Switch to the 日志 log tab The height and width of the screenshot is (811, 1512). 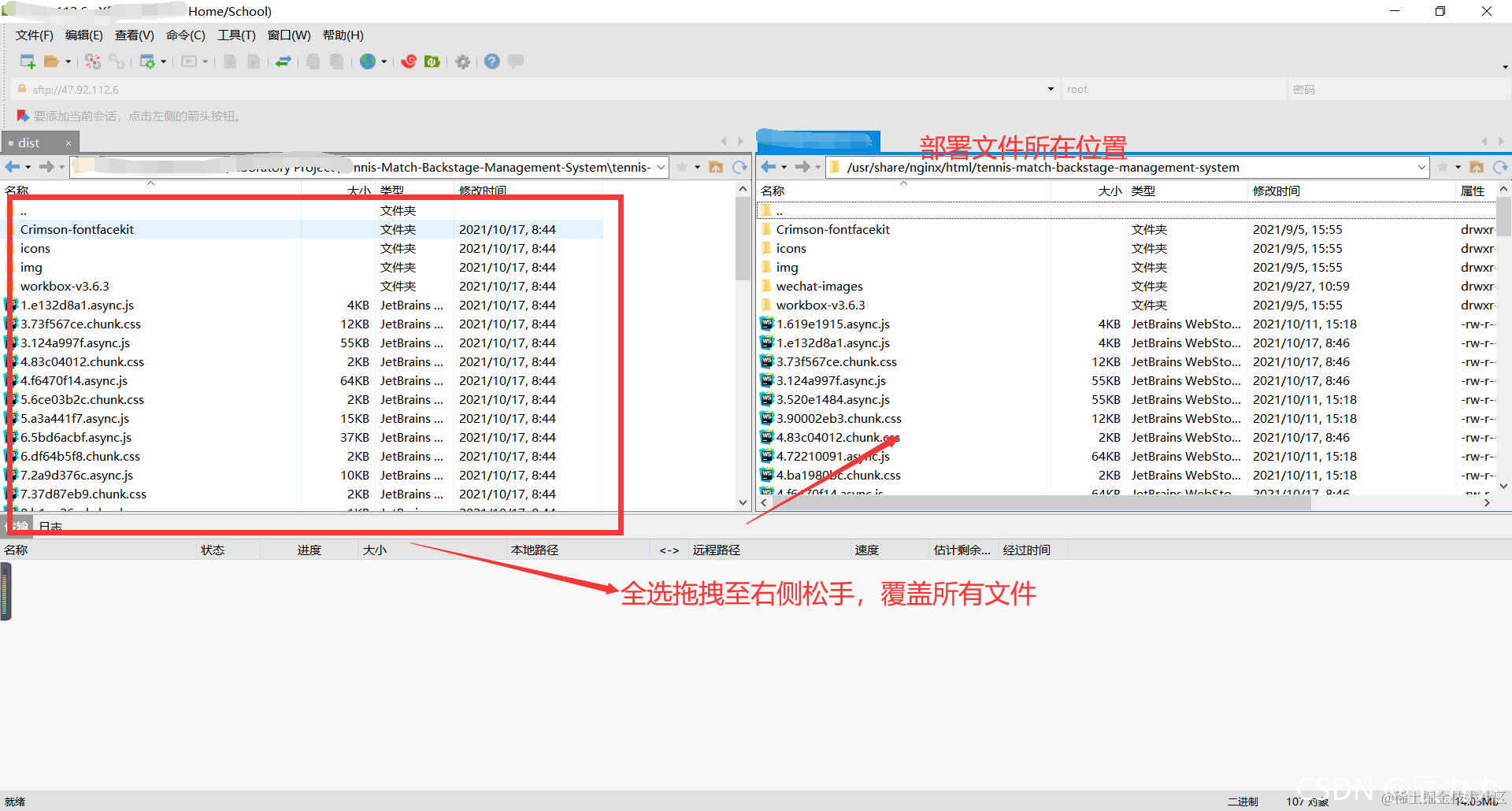point(50,527)
